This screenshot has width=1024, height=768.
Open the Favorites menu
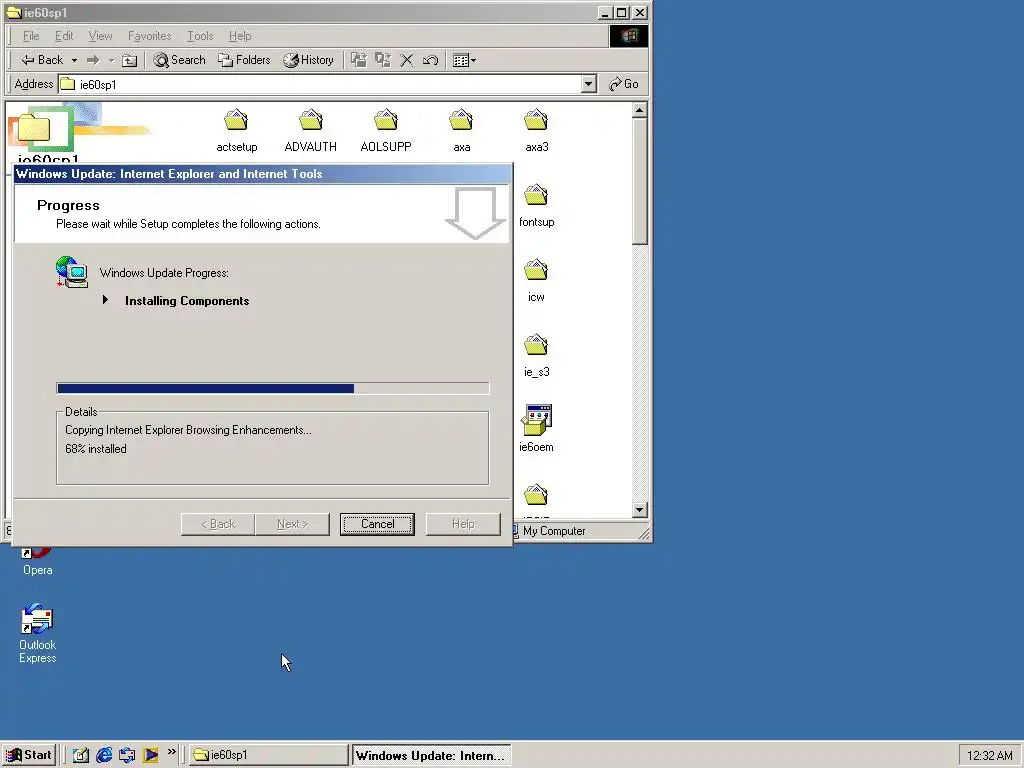pos(150,36)
